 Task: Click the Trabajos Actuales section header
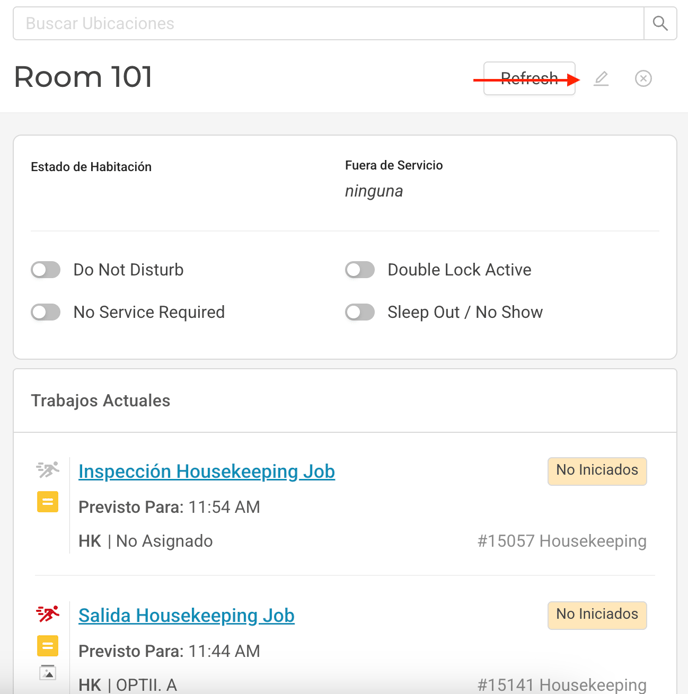[101, 401]
